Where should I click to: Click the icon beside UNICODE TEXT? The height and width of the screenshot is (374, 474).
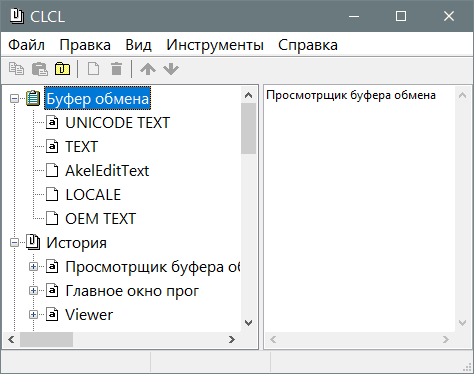52,123
